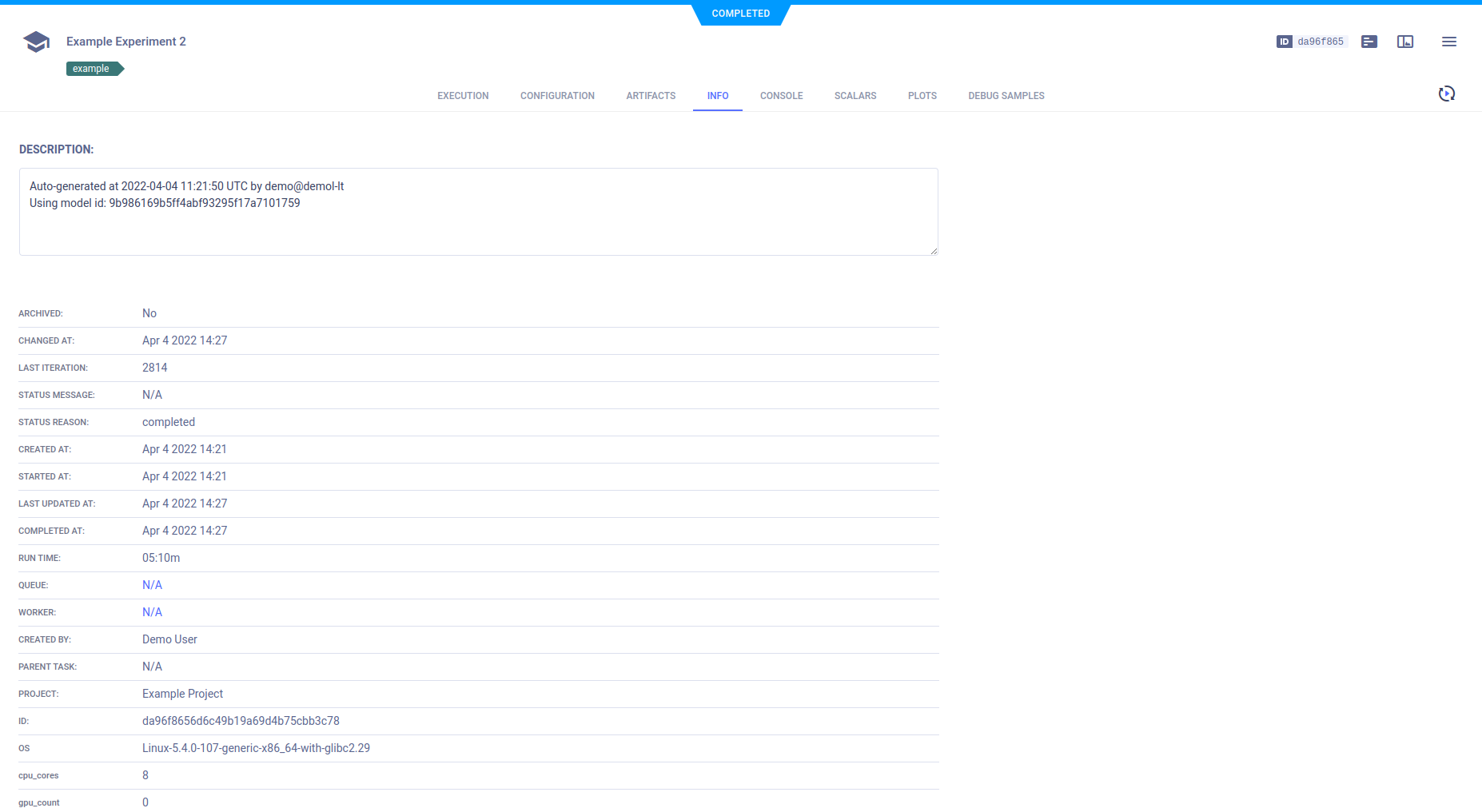Click the N/A queue value
1482x812 pixels.
pyautogui.click(x=152, y=585)
